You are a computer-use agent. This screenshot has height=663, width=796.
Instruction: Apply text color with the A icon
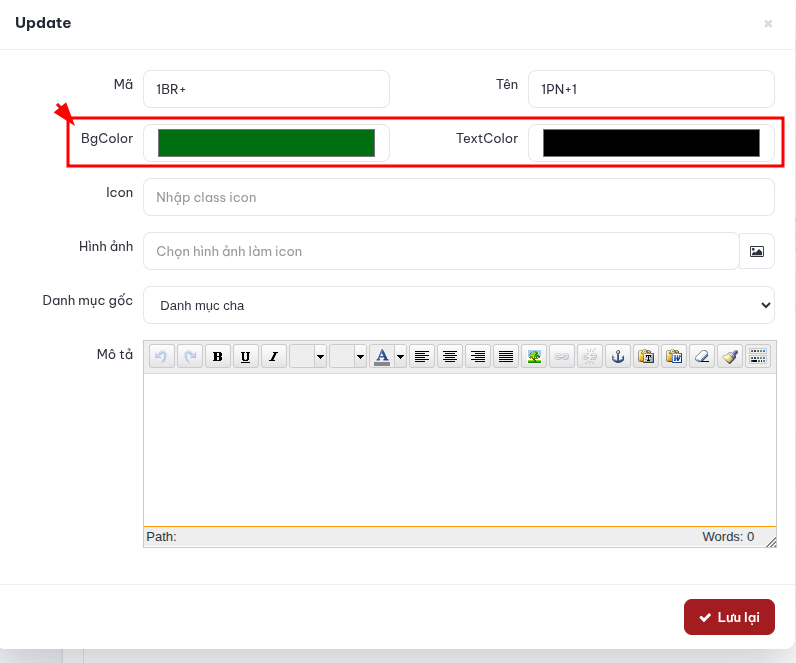click(x=382, y=356)
